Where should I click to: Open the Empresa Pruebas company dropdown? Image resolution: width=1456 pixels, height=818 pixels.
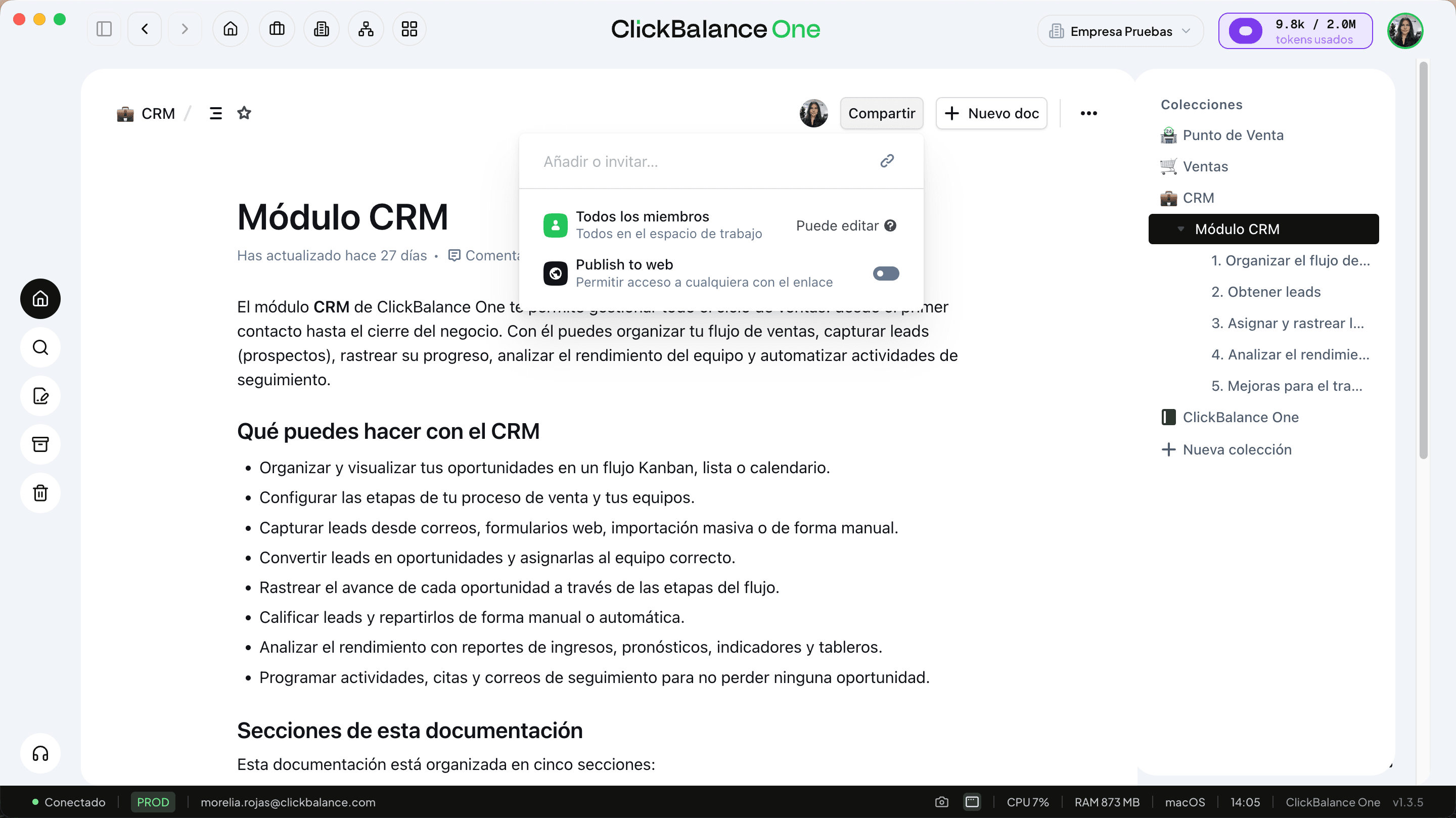[x=1120, y=31]
